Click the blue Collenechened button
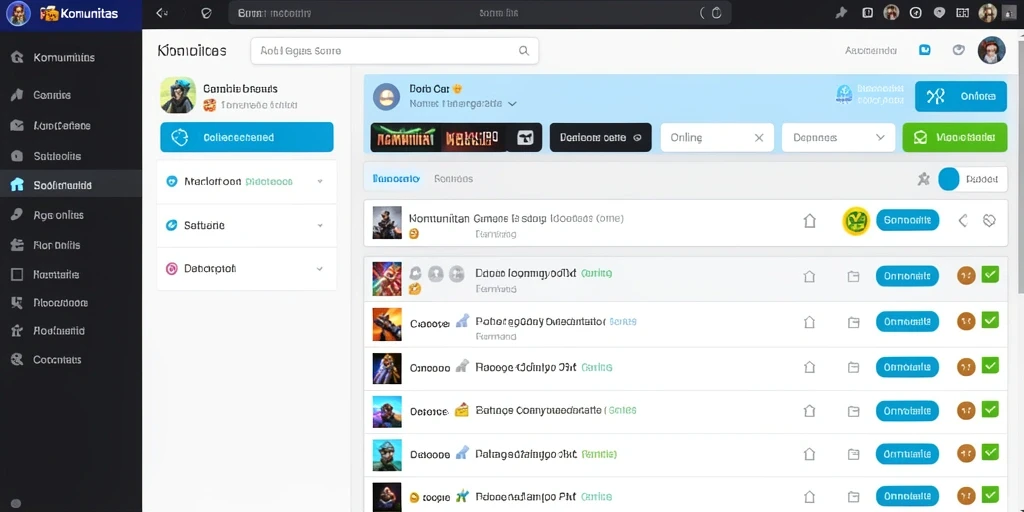Viewport: 1024px width, 512px height. (247, 137)
